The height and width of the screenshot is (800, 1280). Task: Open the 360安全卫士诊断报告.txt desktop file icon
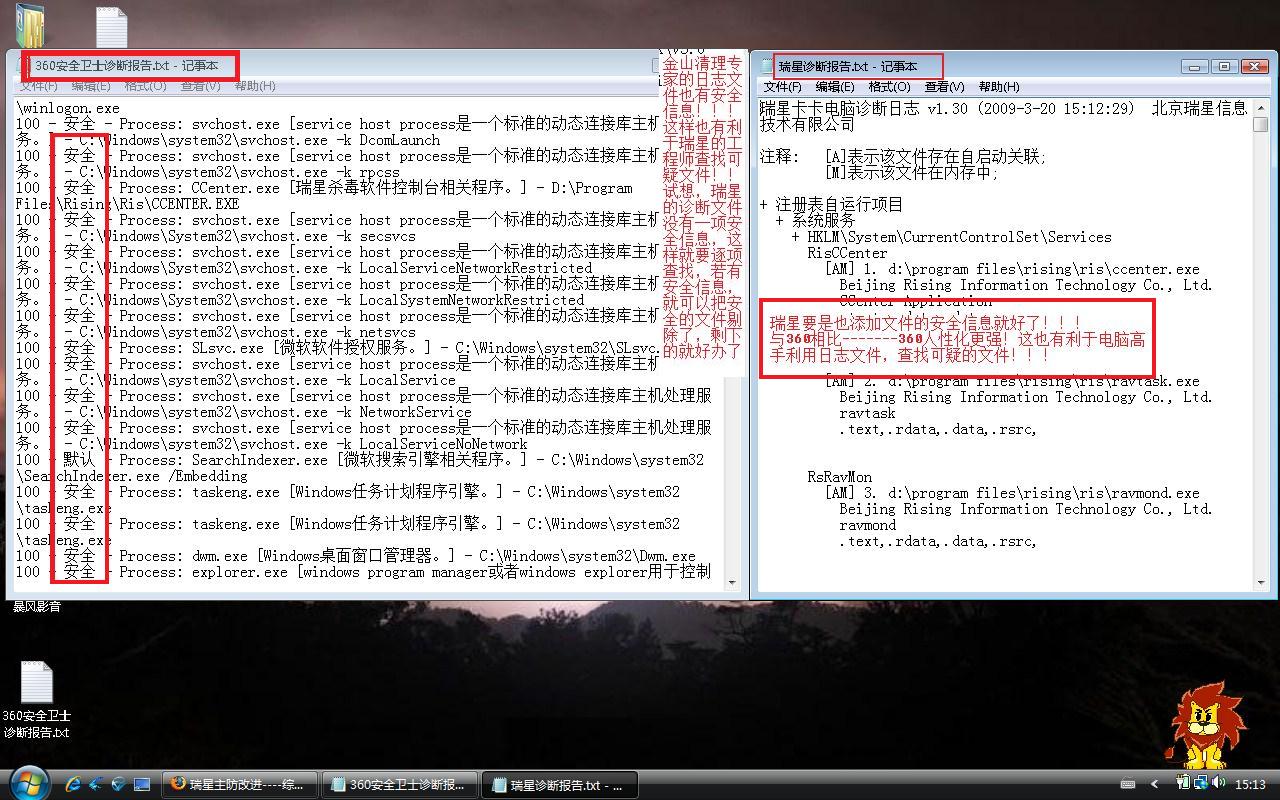[x=37, y=700]
